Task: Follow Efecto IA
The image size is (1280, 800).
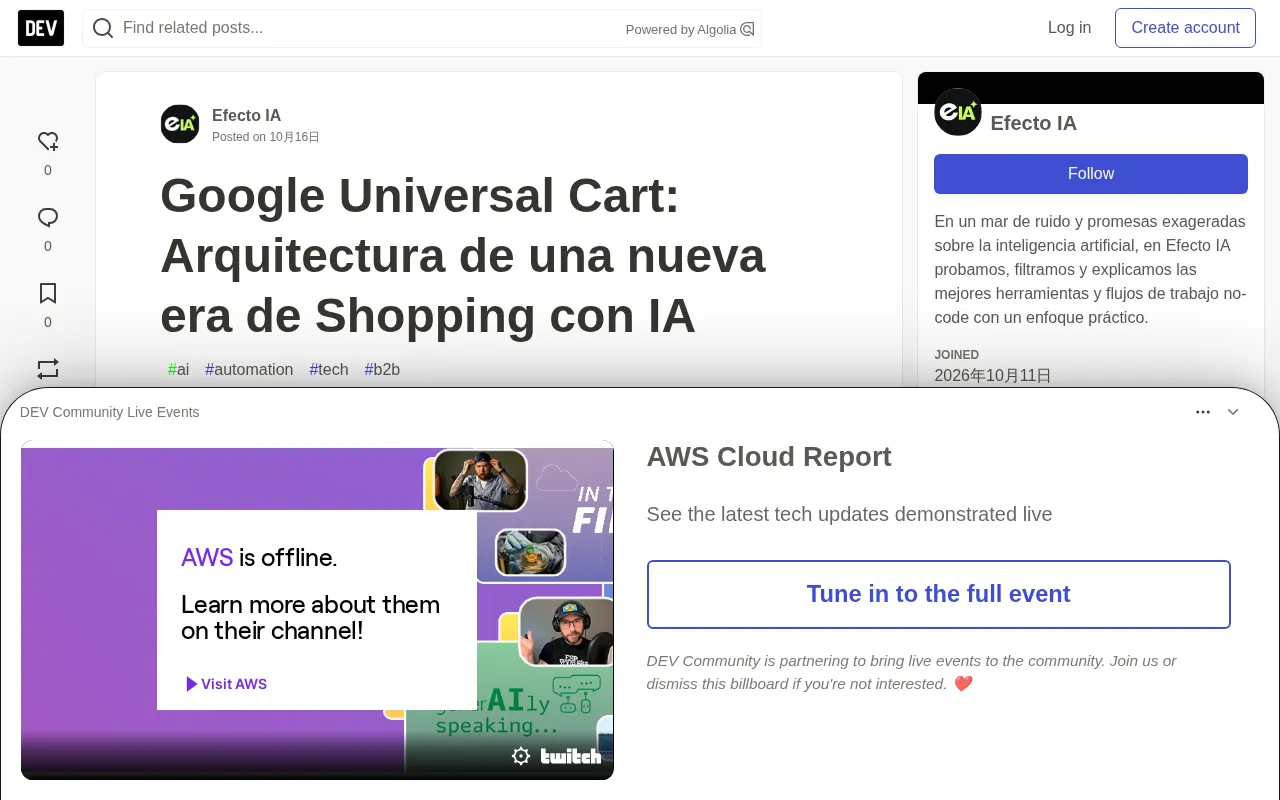Action: [1091, 174]
